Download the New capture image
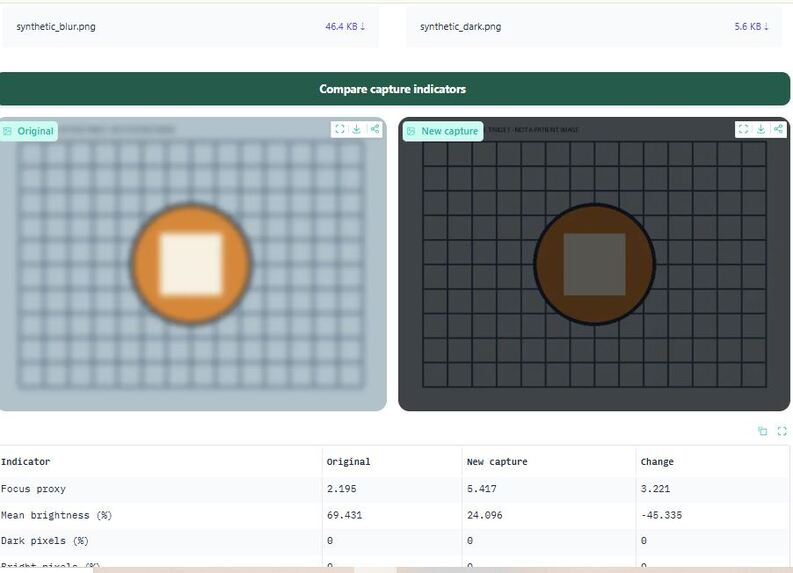 (x=761, y=129)
